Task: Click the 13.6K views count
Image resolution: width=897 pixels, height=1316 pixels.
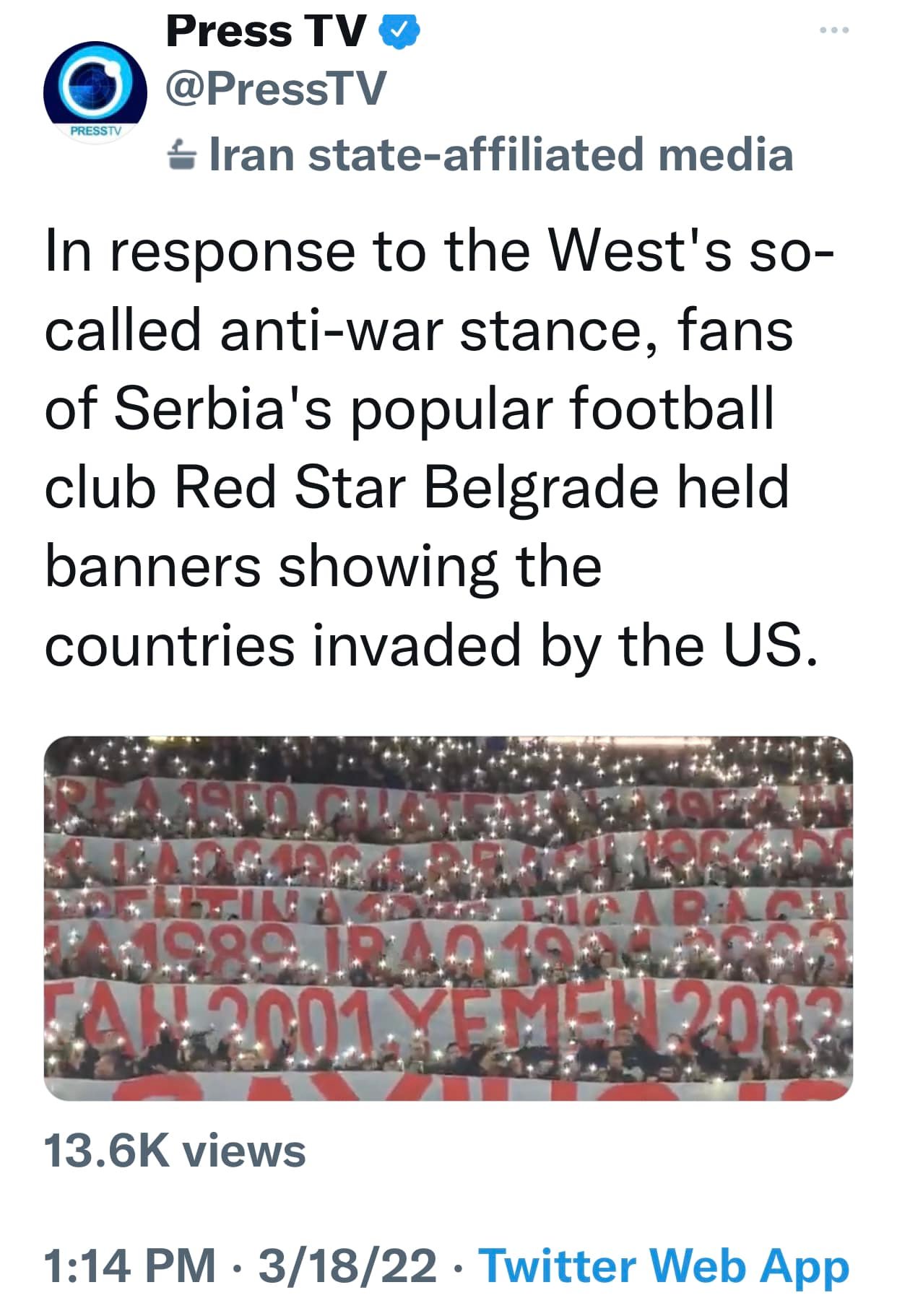Action: pyautogui.click(x=175, y=1150)
